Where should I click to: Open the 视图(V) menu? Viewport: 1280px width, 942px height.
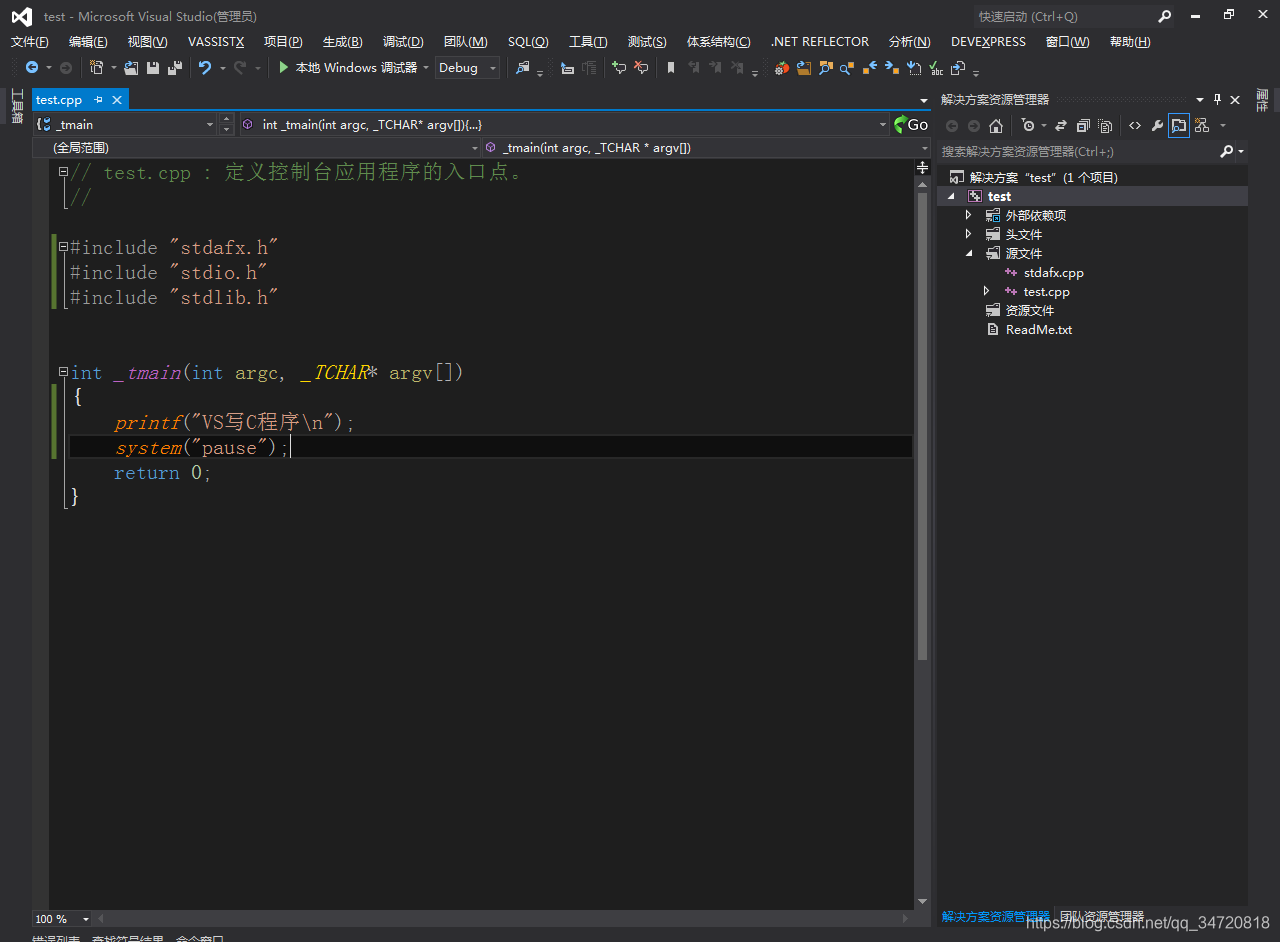(x=147, y=41)
